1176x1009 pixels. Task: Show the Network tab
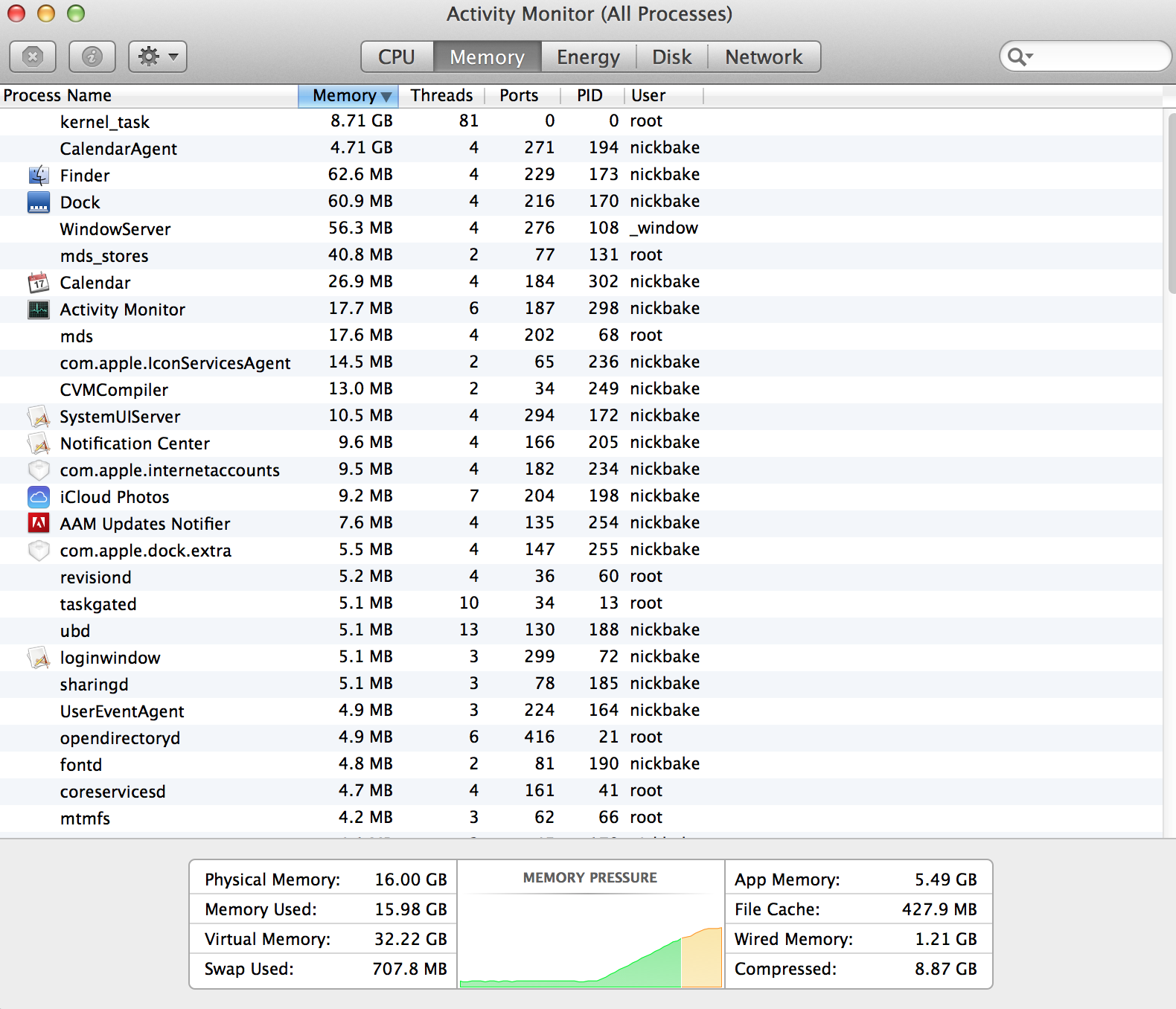(x=764, y=57)
